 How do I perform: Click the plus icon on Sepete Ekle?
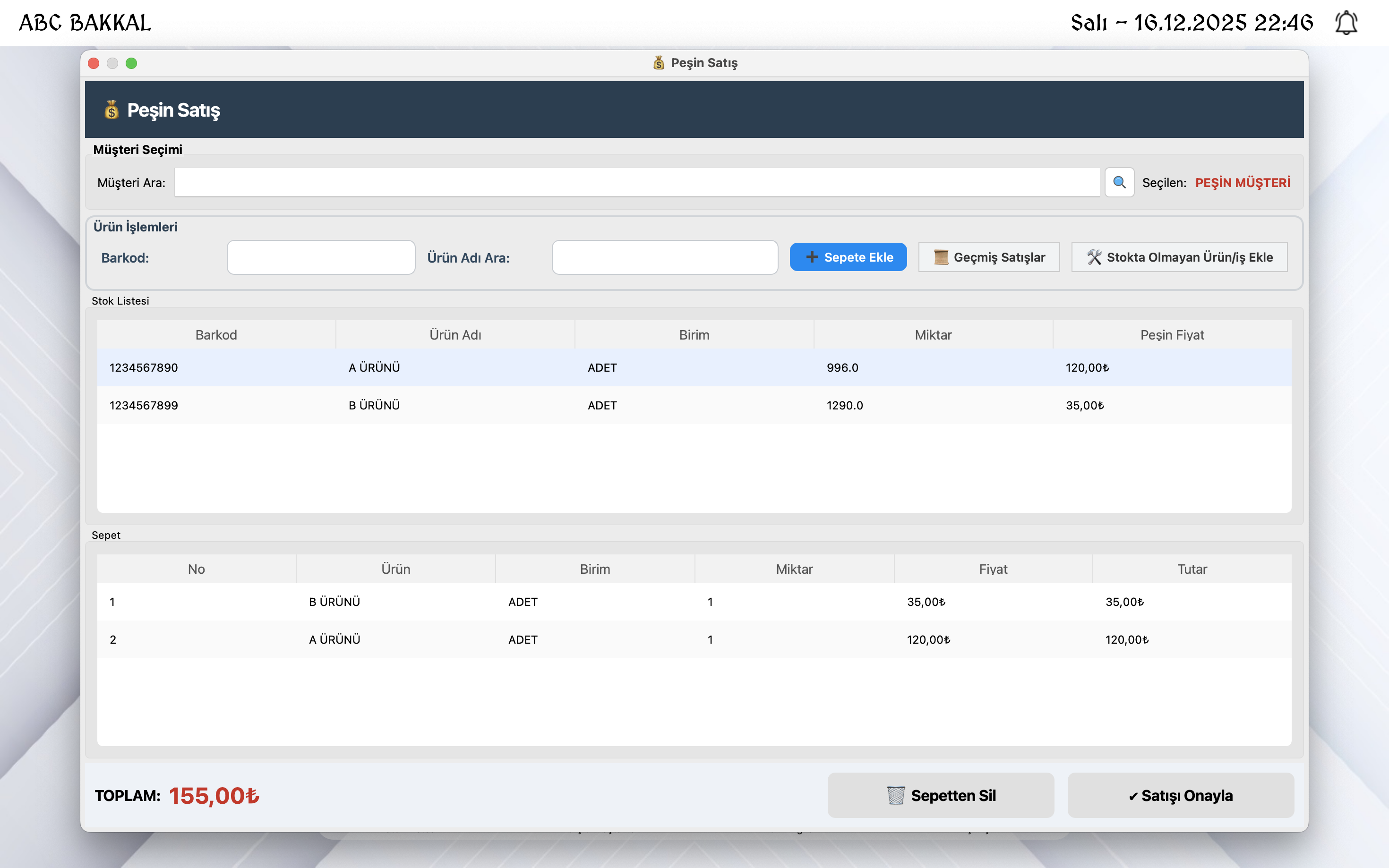811,257
